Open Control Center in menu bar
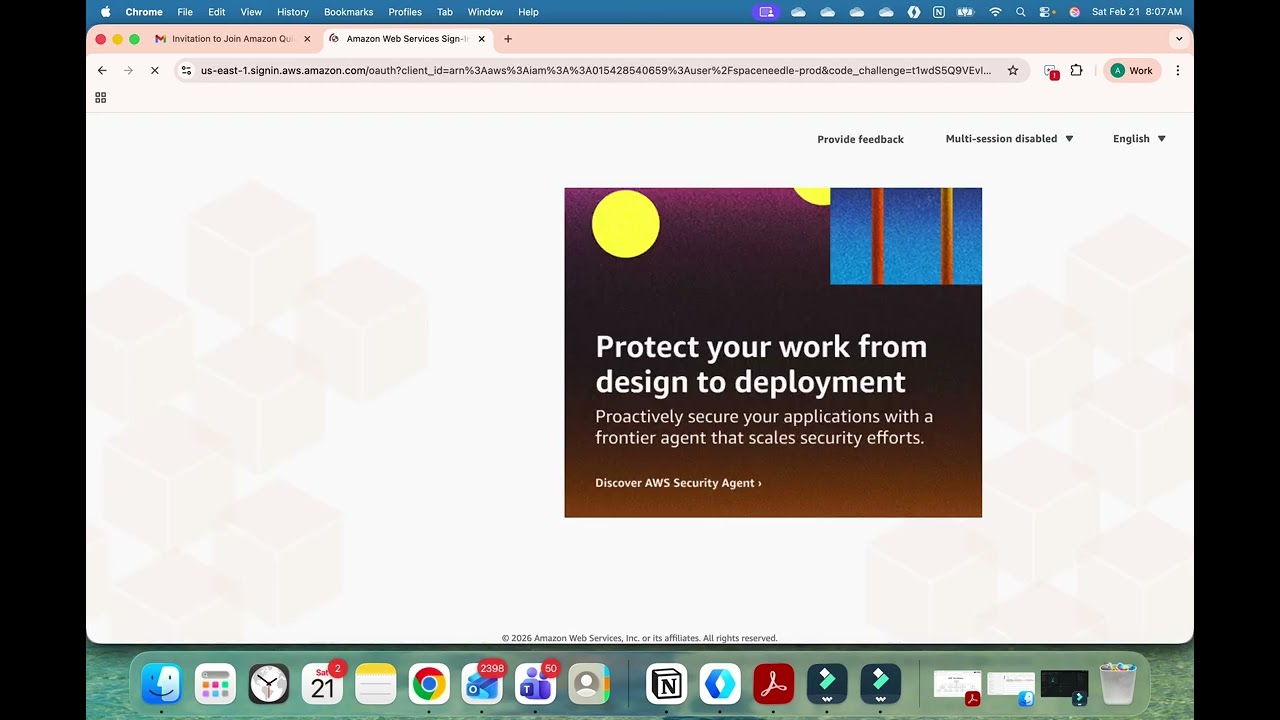Screen dimensions: 1280x720 [1046, 12]
